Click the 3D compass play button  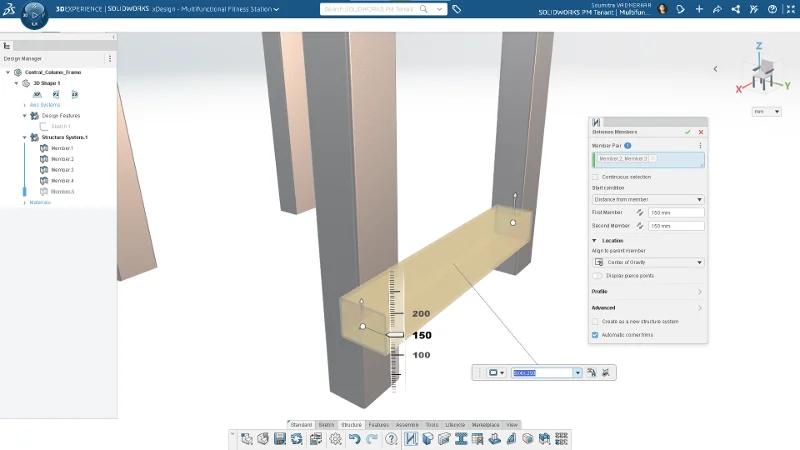coord(33,16)
